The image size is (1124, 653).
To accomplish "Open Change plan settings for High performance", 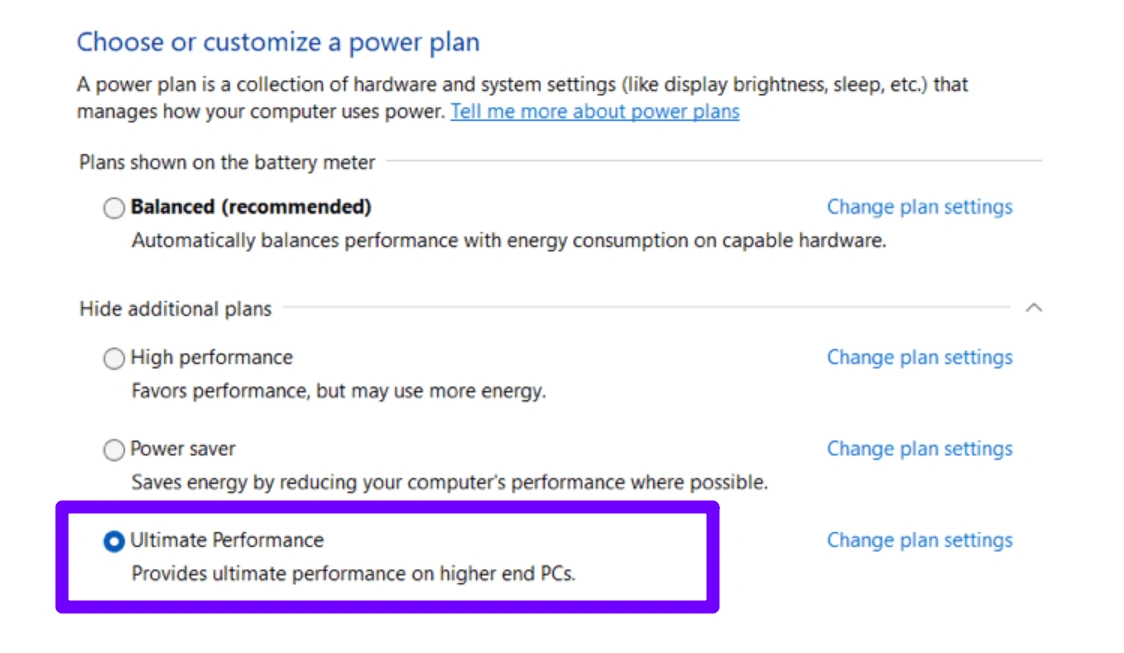I will (x=919, y=357).
